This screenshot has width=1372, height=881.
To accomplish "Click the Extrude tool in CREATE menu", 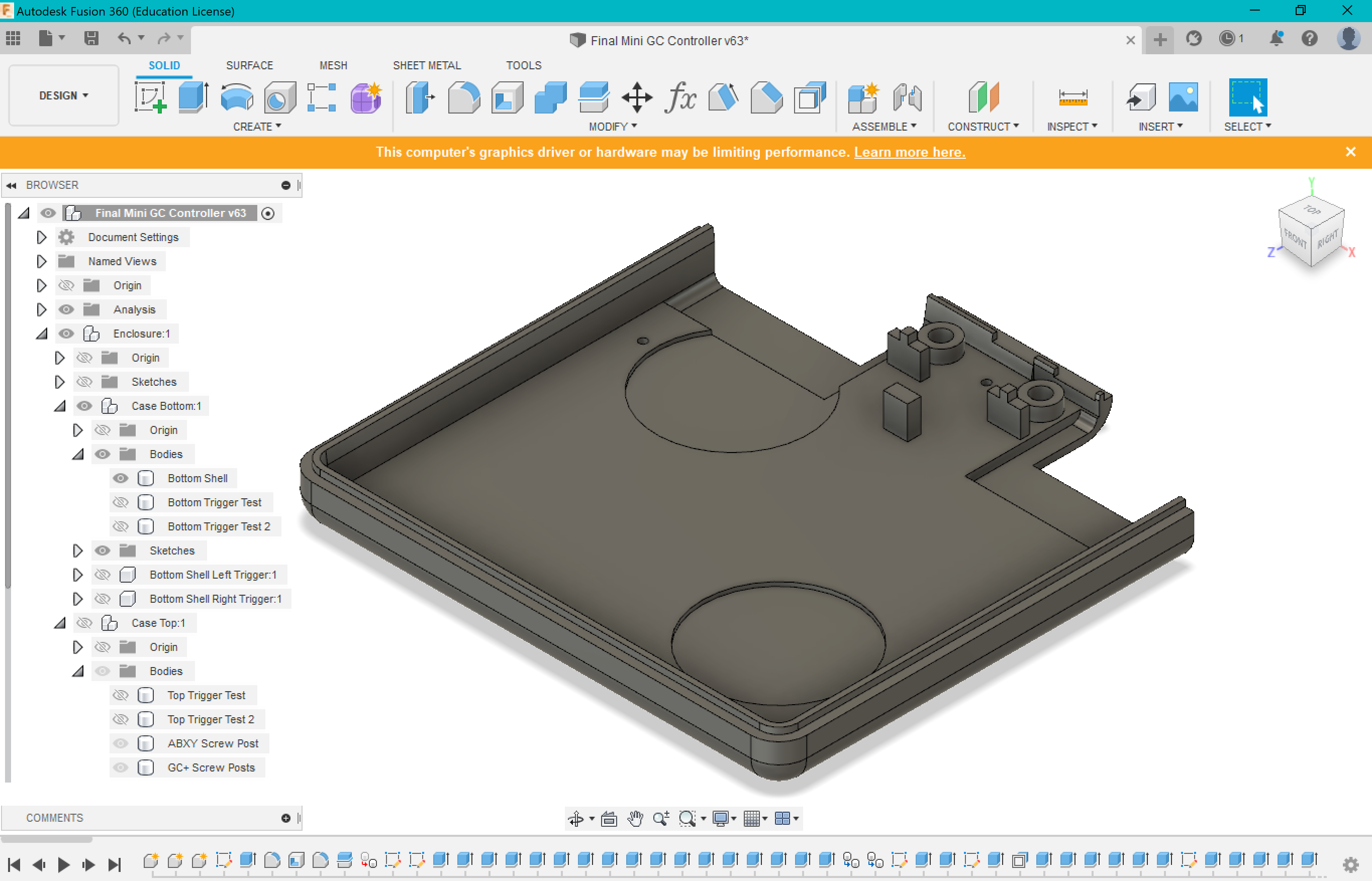I will point(193,96).
